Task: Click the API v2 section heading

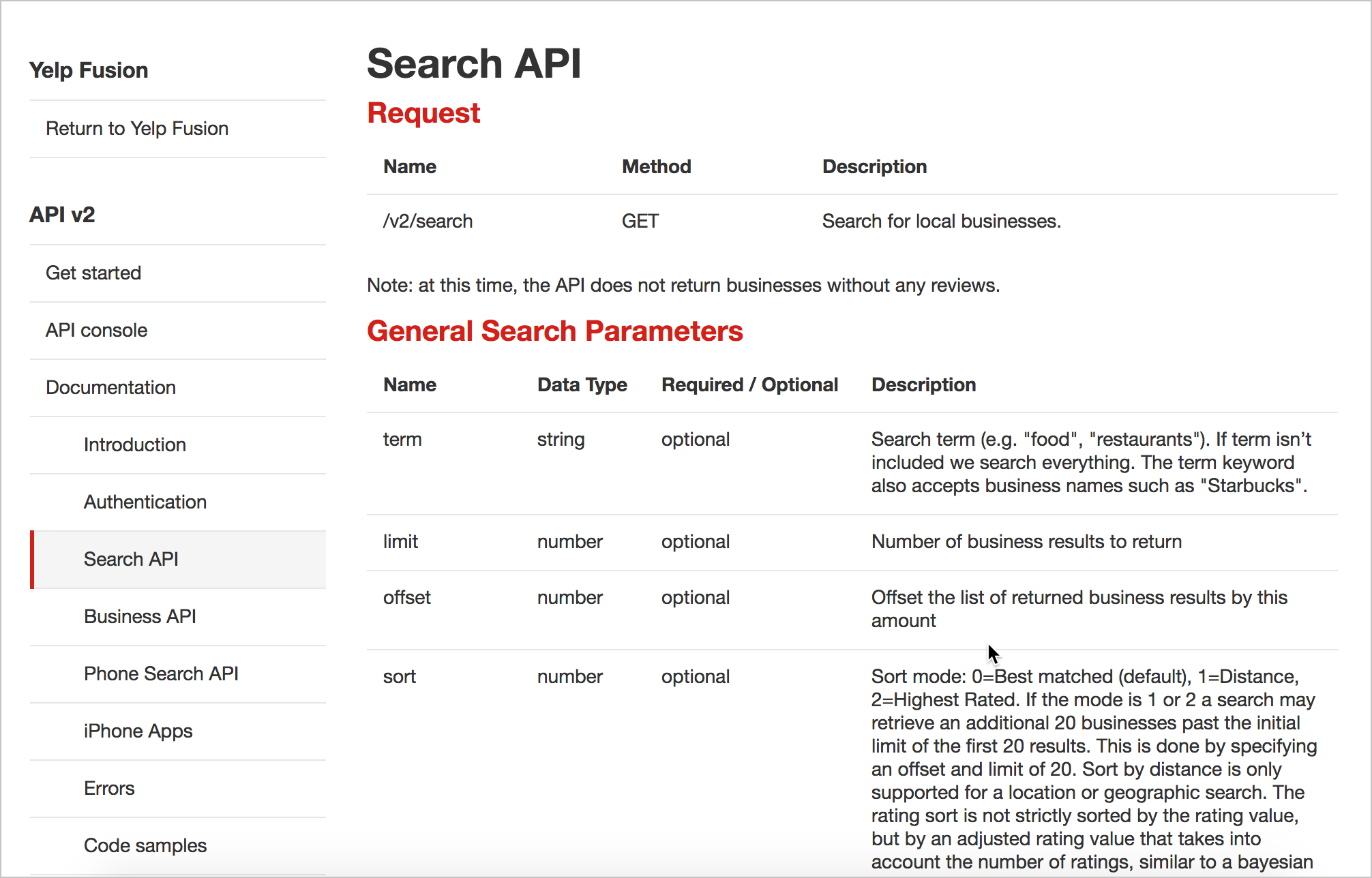Action: 62,214
